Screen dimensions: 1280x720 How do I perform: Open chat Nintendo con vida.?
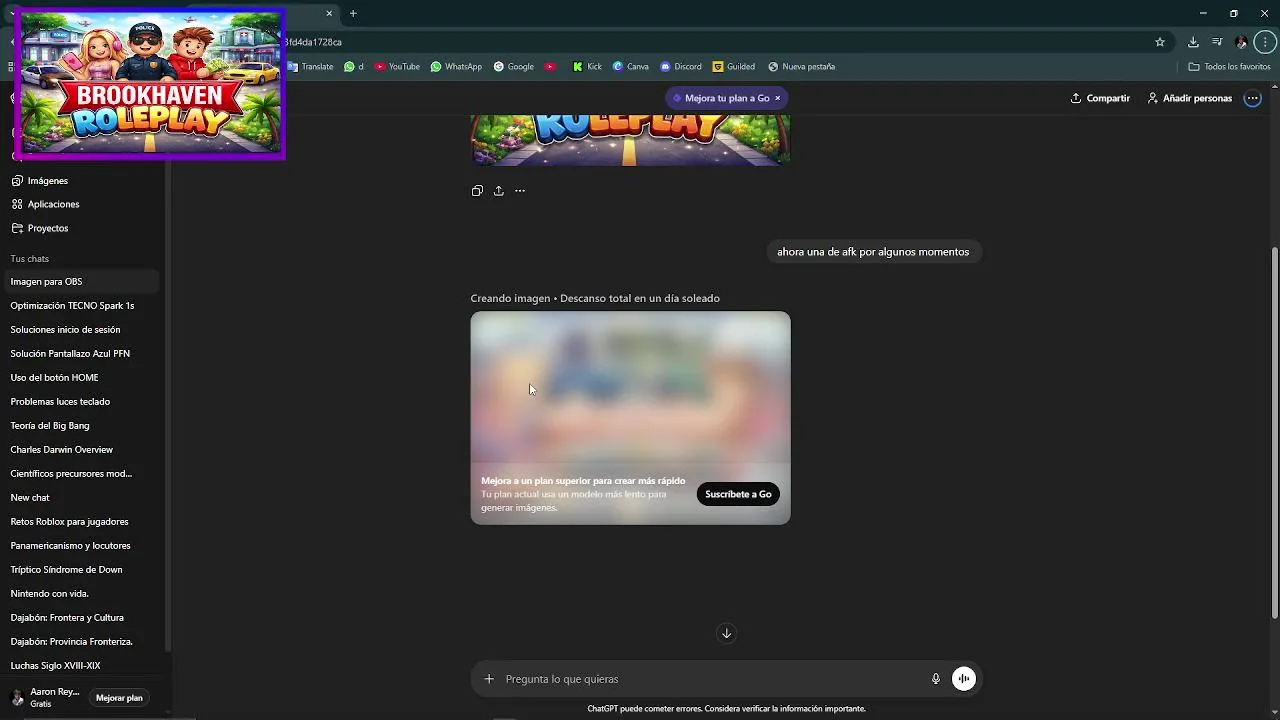point(83,594)
